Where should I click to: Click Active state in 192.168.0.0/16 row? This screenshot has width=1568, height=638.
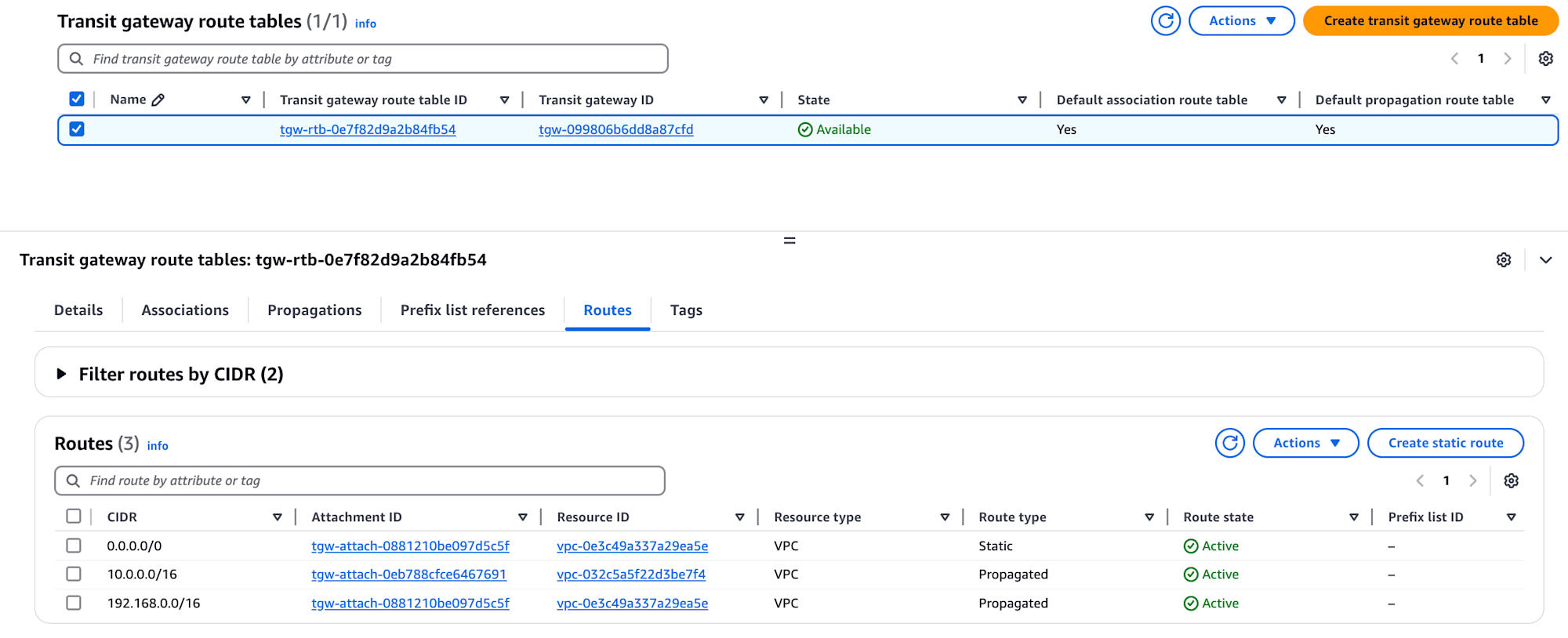click(1220, 604)
